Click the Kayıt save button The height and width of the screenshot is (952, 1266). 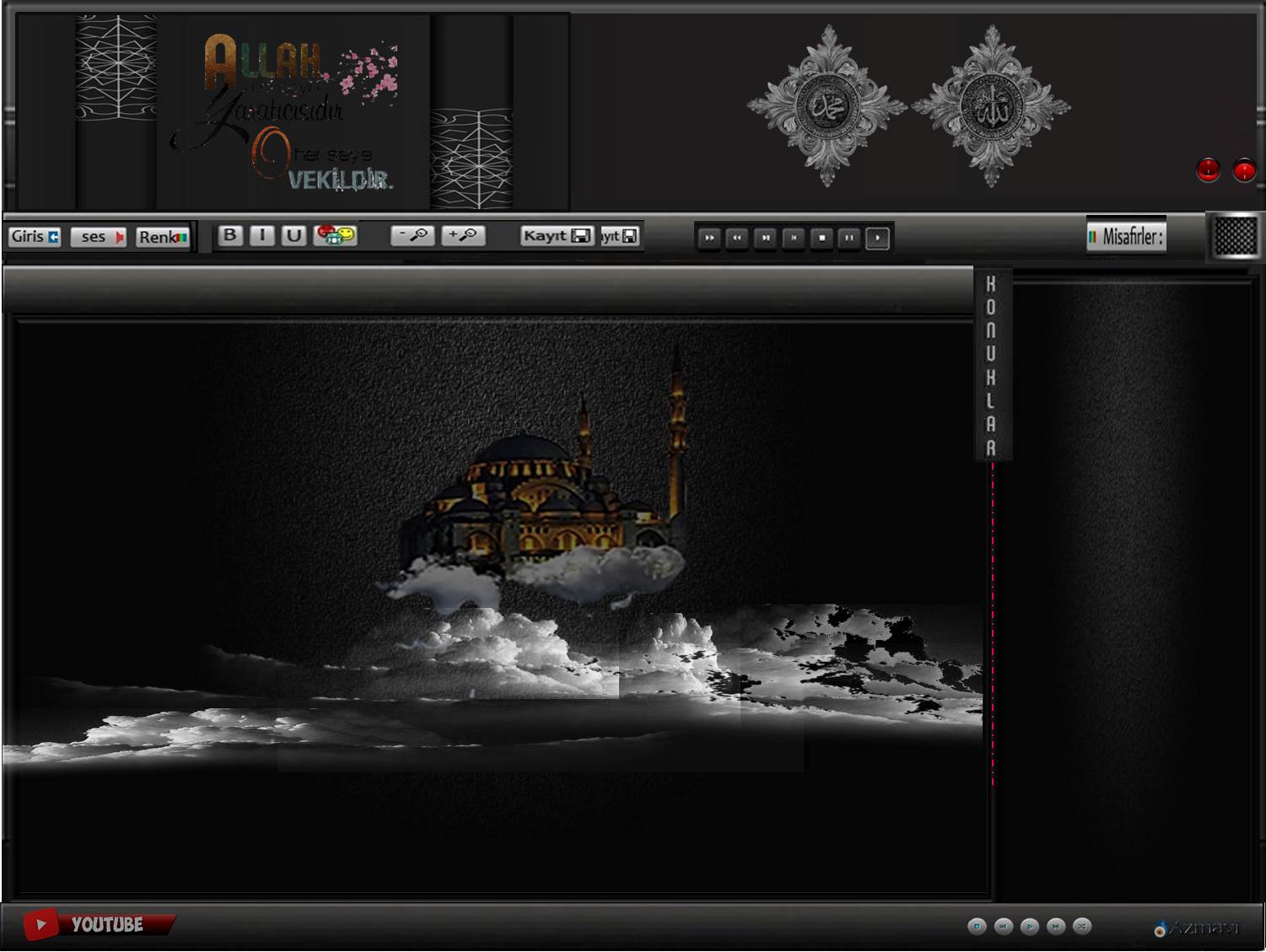coord(556,236)
